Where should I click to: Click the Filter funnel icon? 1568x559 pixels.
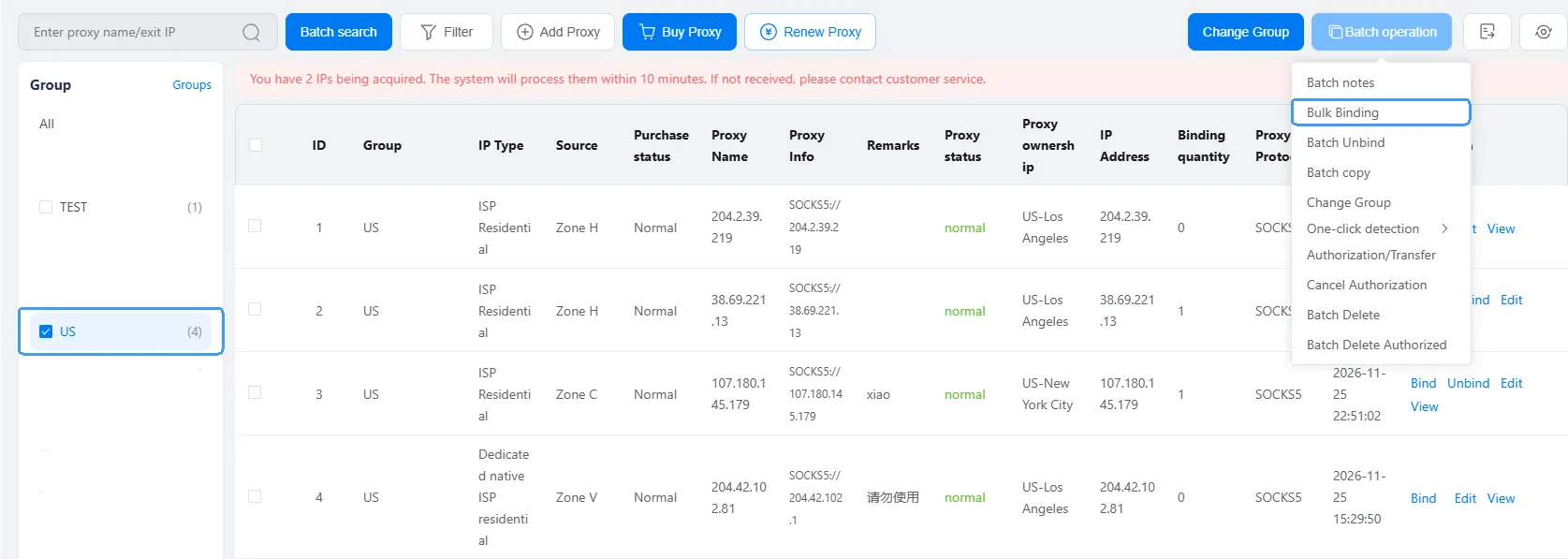(x=429, y=32)
